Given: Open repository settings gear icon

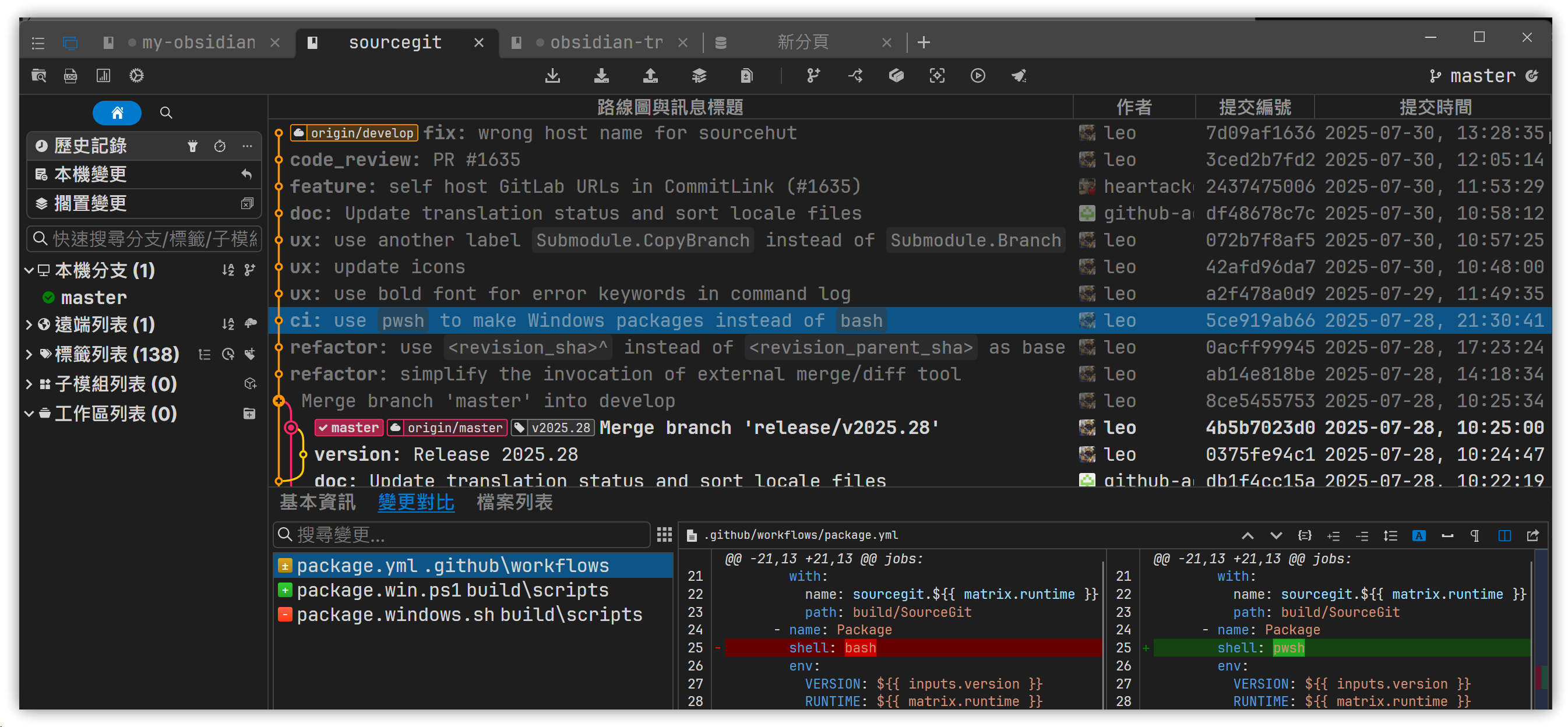Looking at the screenshot, I should (x=136, y=76).
